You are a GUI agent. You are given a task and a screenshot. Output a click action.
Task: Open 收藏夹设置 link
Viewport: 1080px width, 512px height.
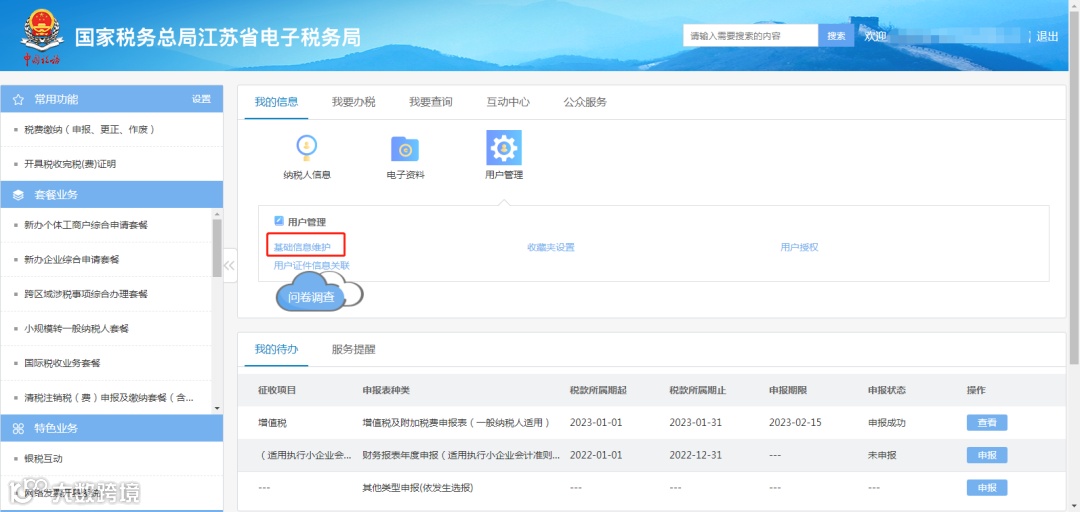coord(551,247)
